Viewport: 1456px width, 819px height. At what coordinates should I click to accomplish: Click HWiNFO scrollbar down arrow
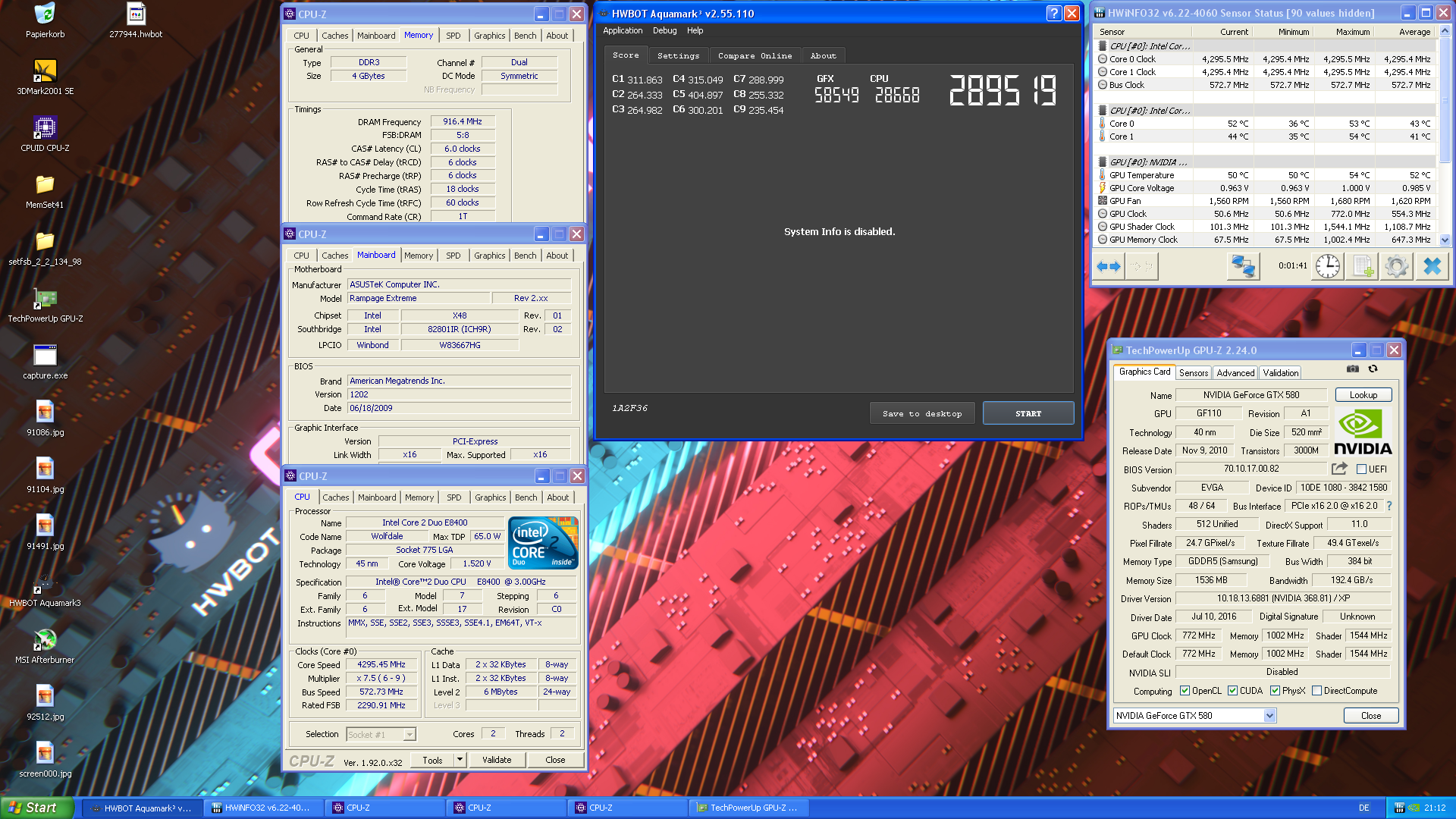[x=1445, y=240]
